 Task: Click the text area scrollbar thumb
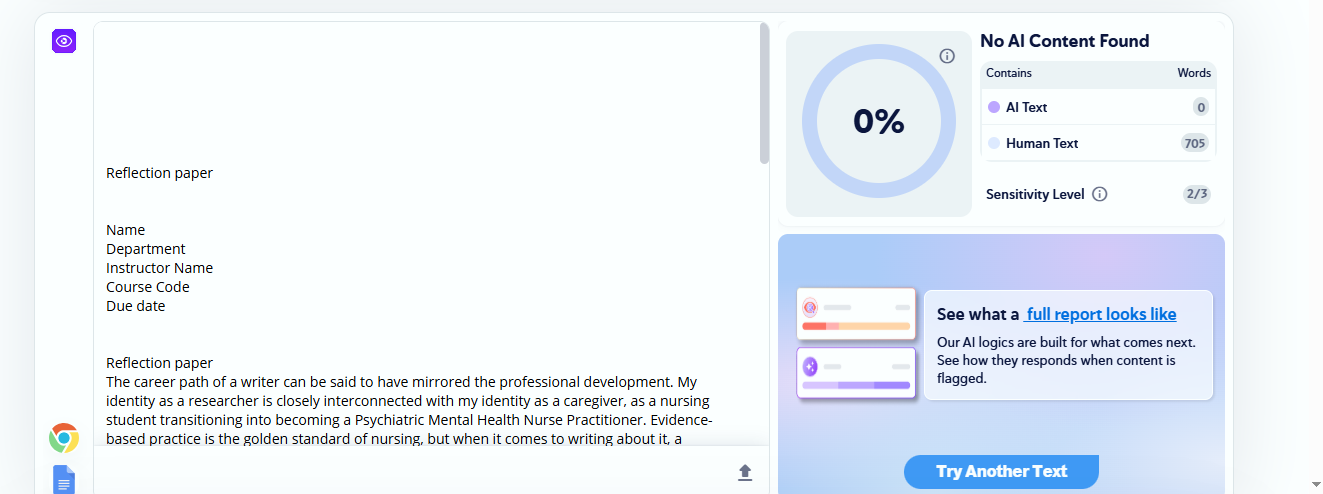[x=764, y=93]
